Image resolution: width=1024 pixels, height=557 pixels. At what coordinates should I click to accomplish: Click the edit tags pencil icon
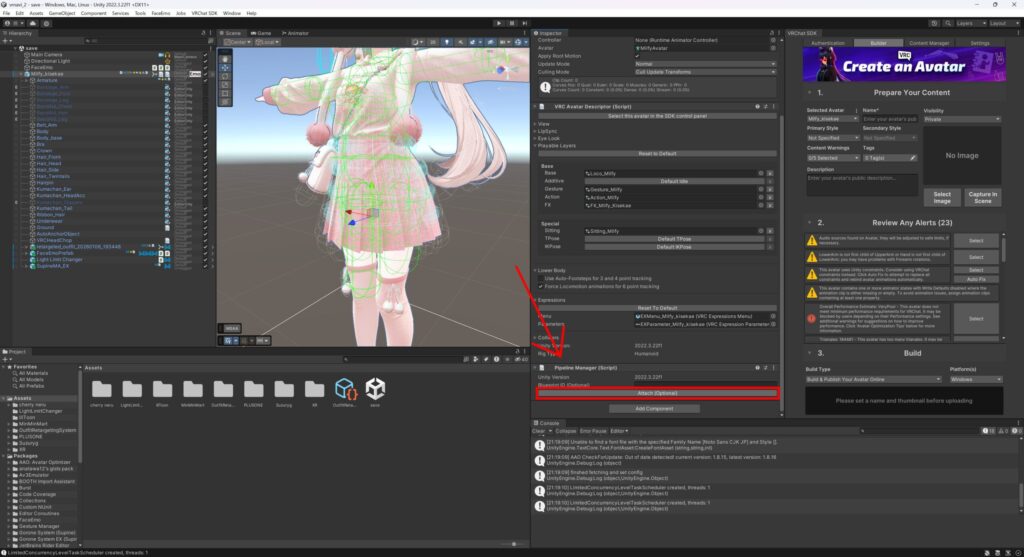[913, 158]
